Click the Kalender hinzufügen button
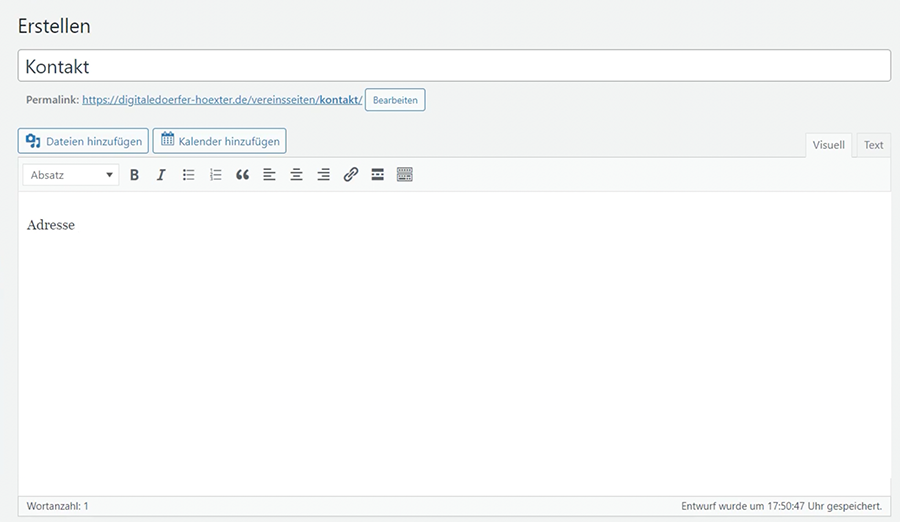This screenshot has height=522, width=900. pos(219,141)
